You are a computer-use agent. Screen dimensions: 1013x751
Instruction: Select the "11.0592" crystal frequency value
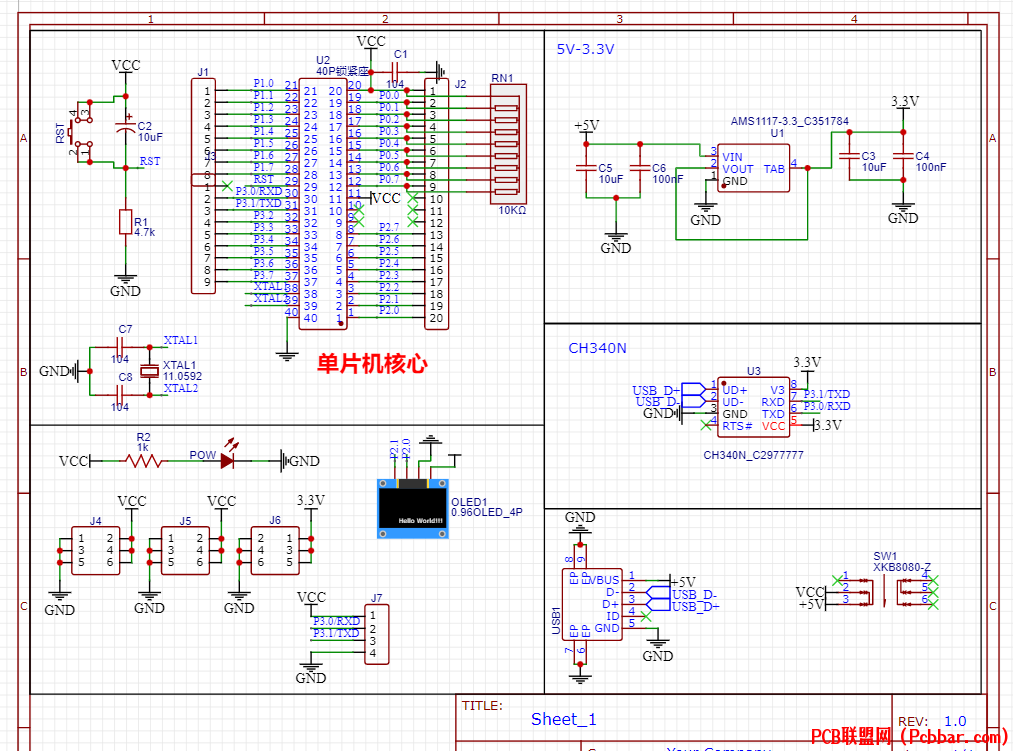[x=182, y=376]
